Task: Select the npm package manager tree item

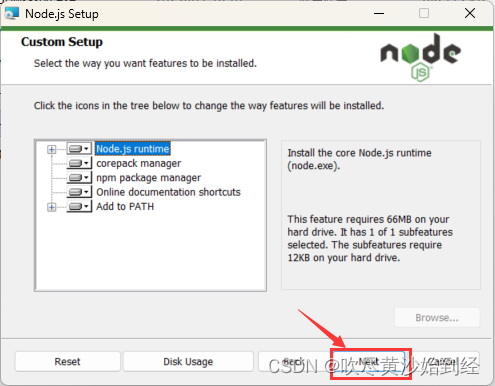Action: [149, 178]
